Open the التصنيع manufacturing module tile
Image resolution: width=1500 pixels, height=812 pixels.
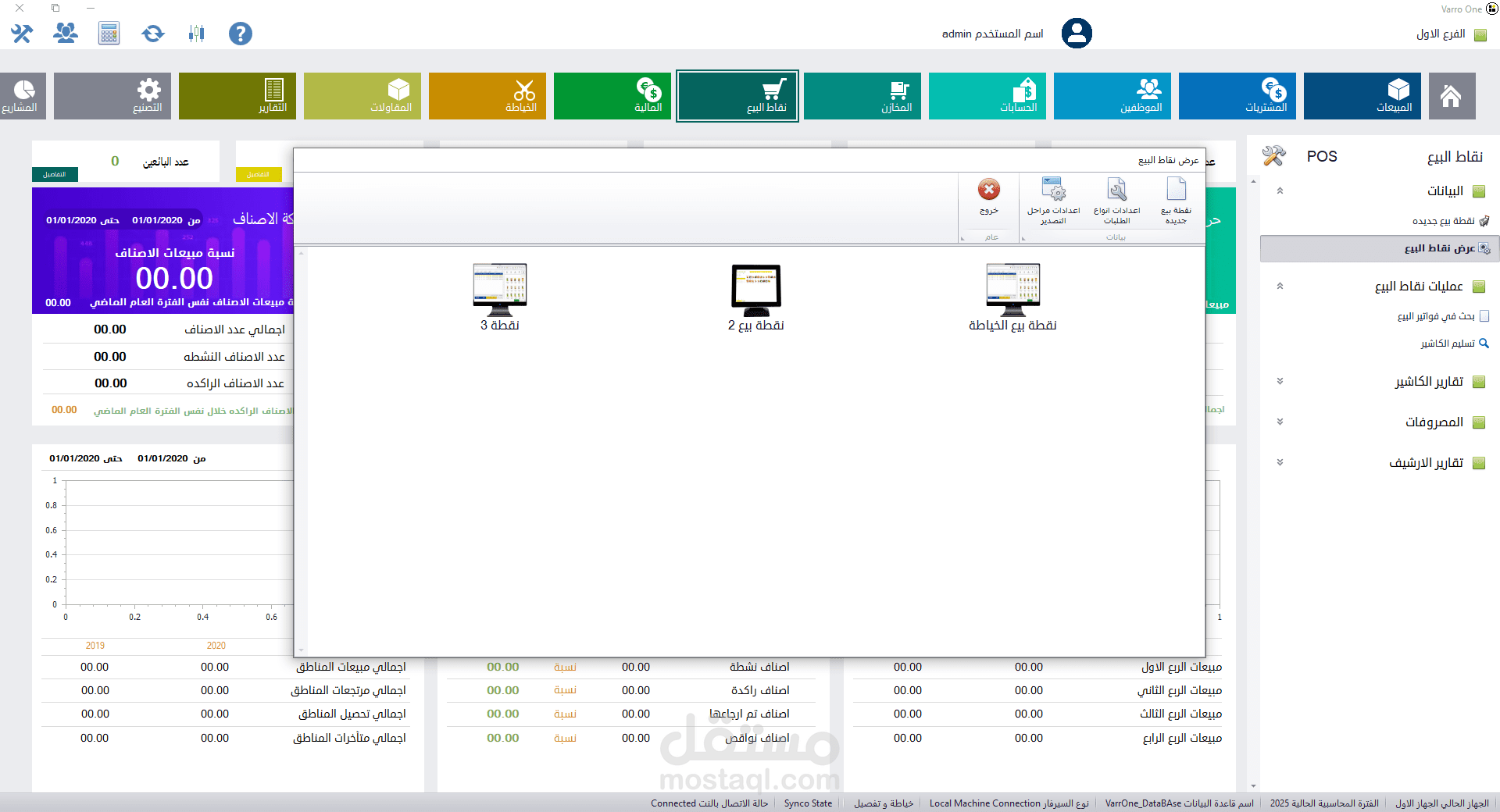click(x=112, y=96)
